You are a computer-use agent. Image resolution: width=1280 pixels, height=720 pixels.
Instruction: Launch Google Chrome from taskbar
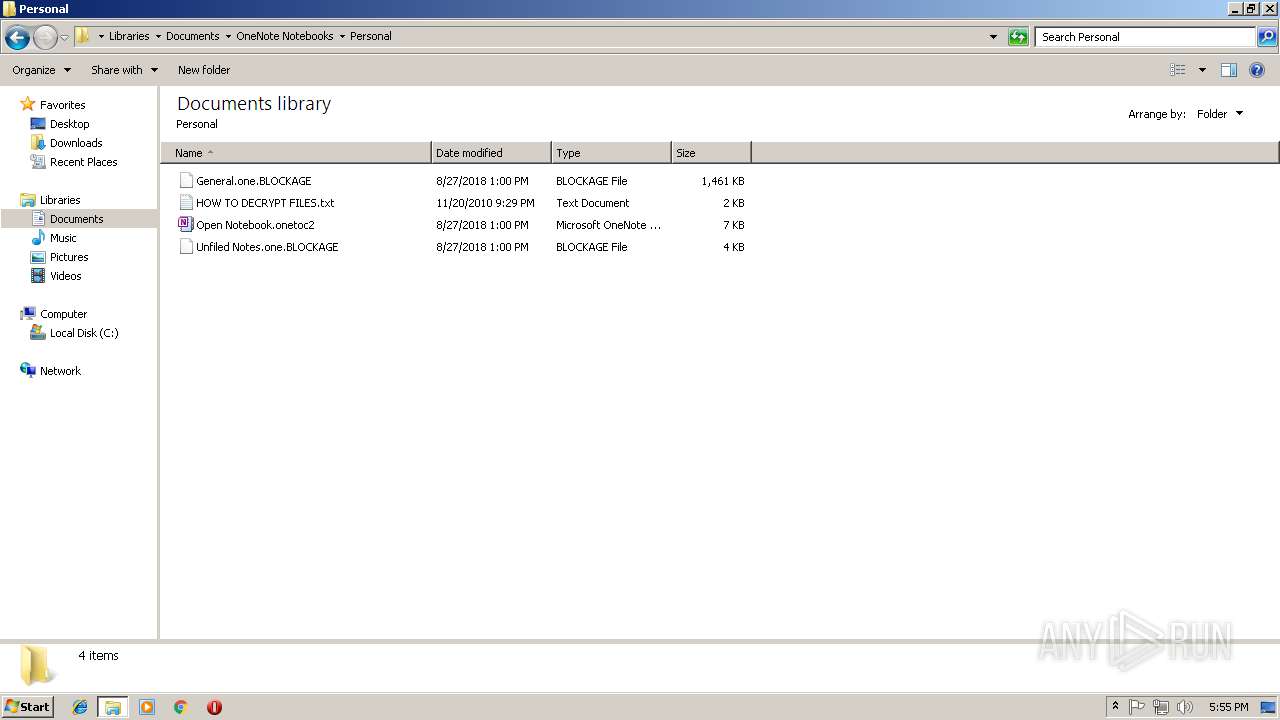(180, 707)
